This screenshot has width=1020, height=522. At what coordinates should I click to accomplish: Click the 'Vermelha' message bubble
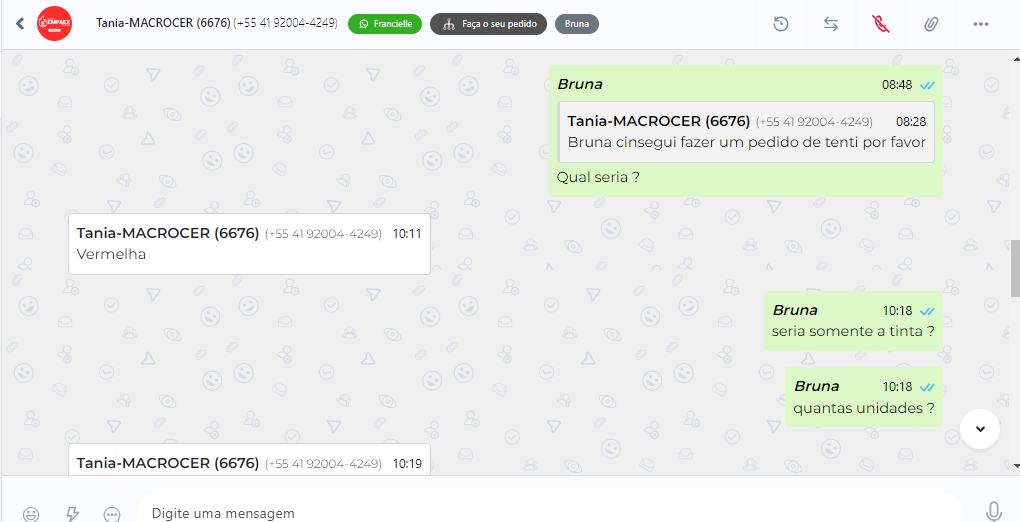pyautogui.click(x=249, y=243)
